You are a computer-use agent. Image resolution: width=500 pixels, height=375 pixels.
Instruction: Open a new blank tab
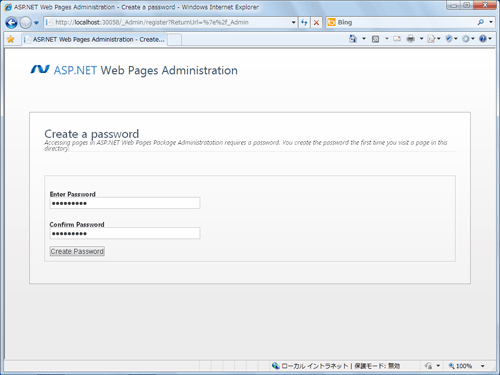tap(174, 39)
